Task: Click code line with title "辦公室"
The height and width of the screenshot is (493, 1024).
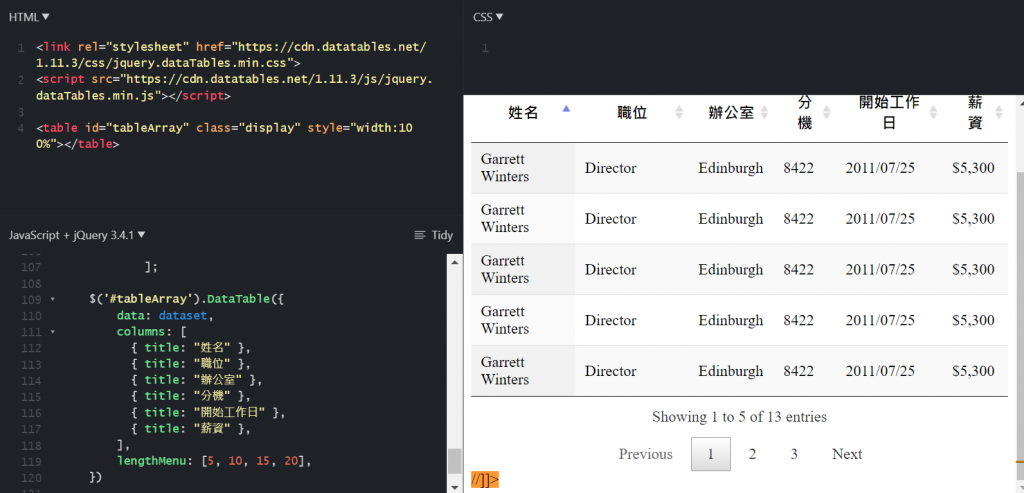Action: [x=196, y=380]
